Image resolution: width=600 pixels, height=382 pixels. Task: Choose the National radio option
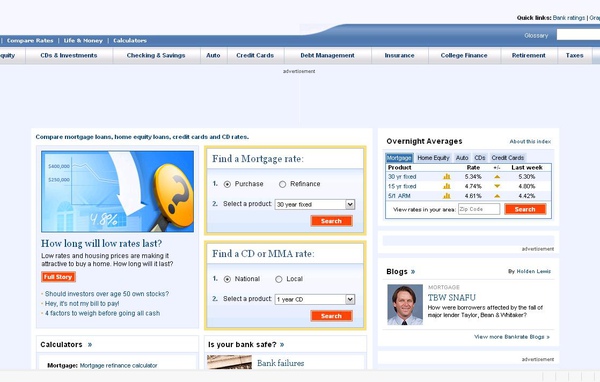coord(227,279)
